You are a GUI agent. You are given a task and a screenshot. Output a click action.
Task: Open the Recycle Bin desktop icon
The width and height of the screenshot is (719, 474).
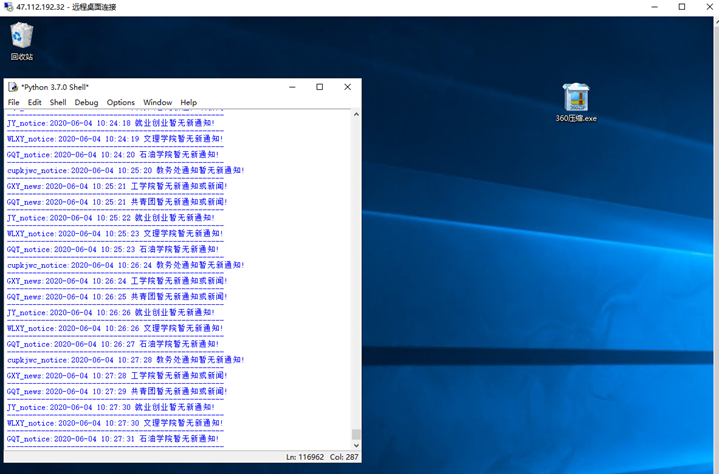(x=22, y=41)
